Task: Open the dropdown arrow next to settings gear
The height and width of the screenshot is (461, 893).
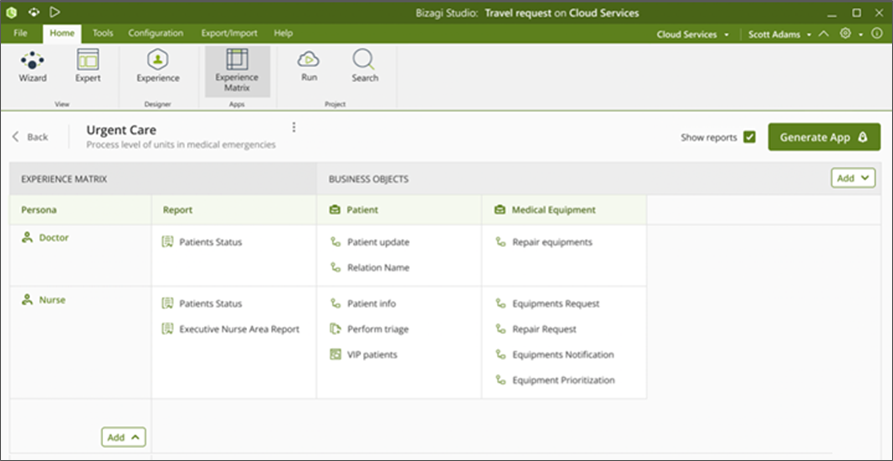Action: [x=861, y=34]
